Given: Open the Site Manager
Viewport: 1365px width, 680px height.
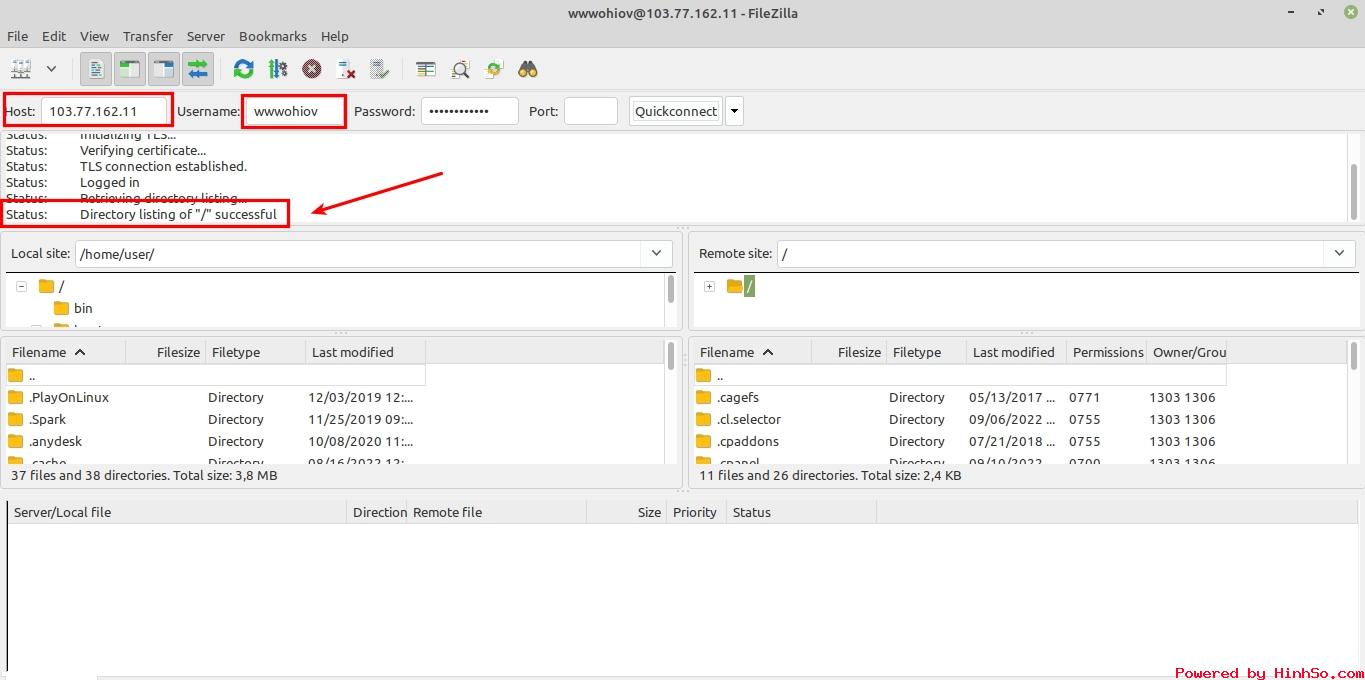Looking at the screenshot, I should click(21, 69).
